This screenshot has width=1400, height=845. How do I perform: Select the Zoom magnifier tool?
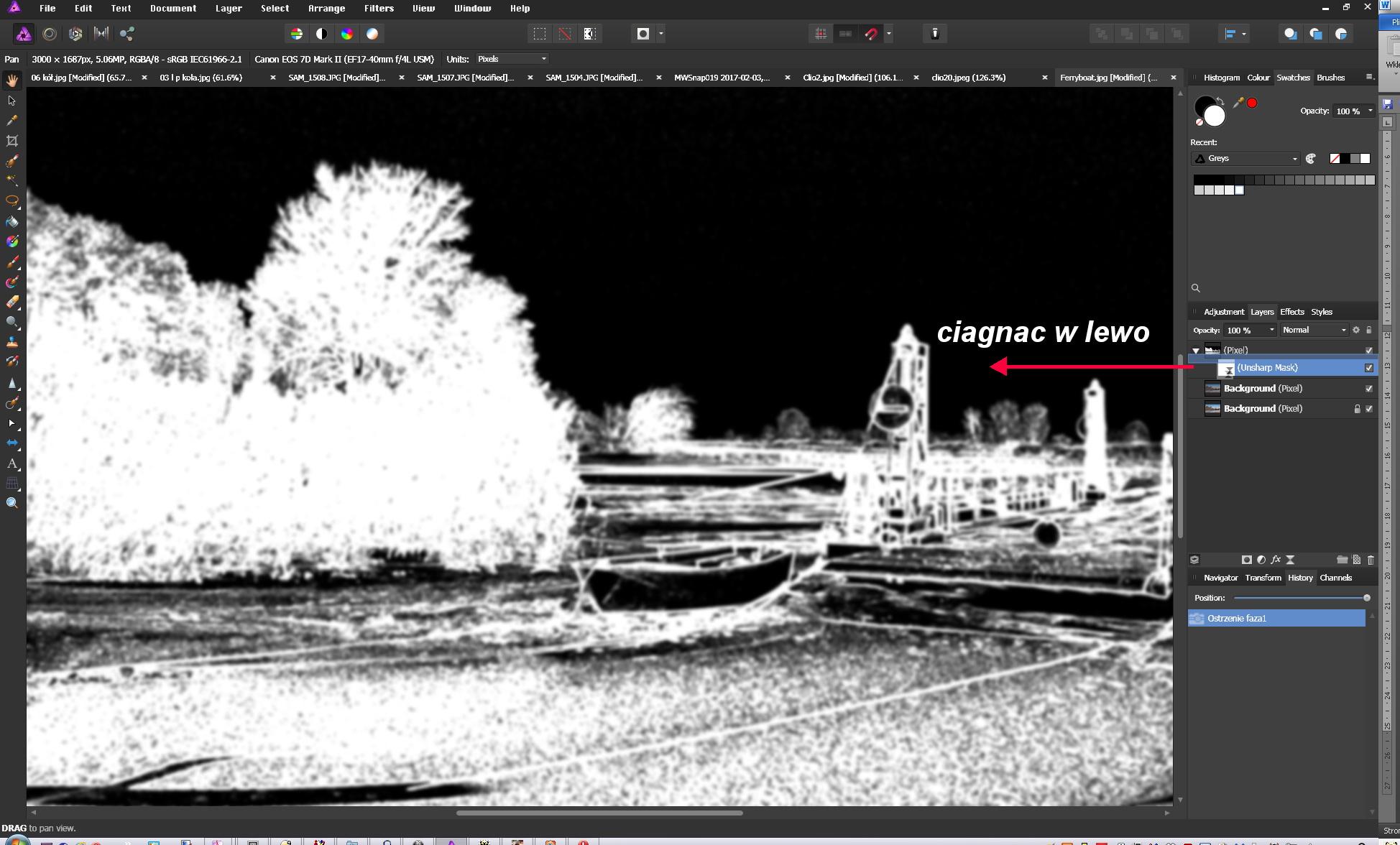pos(11,503)
